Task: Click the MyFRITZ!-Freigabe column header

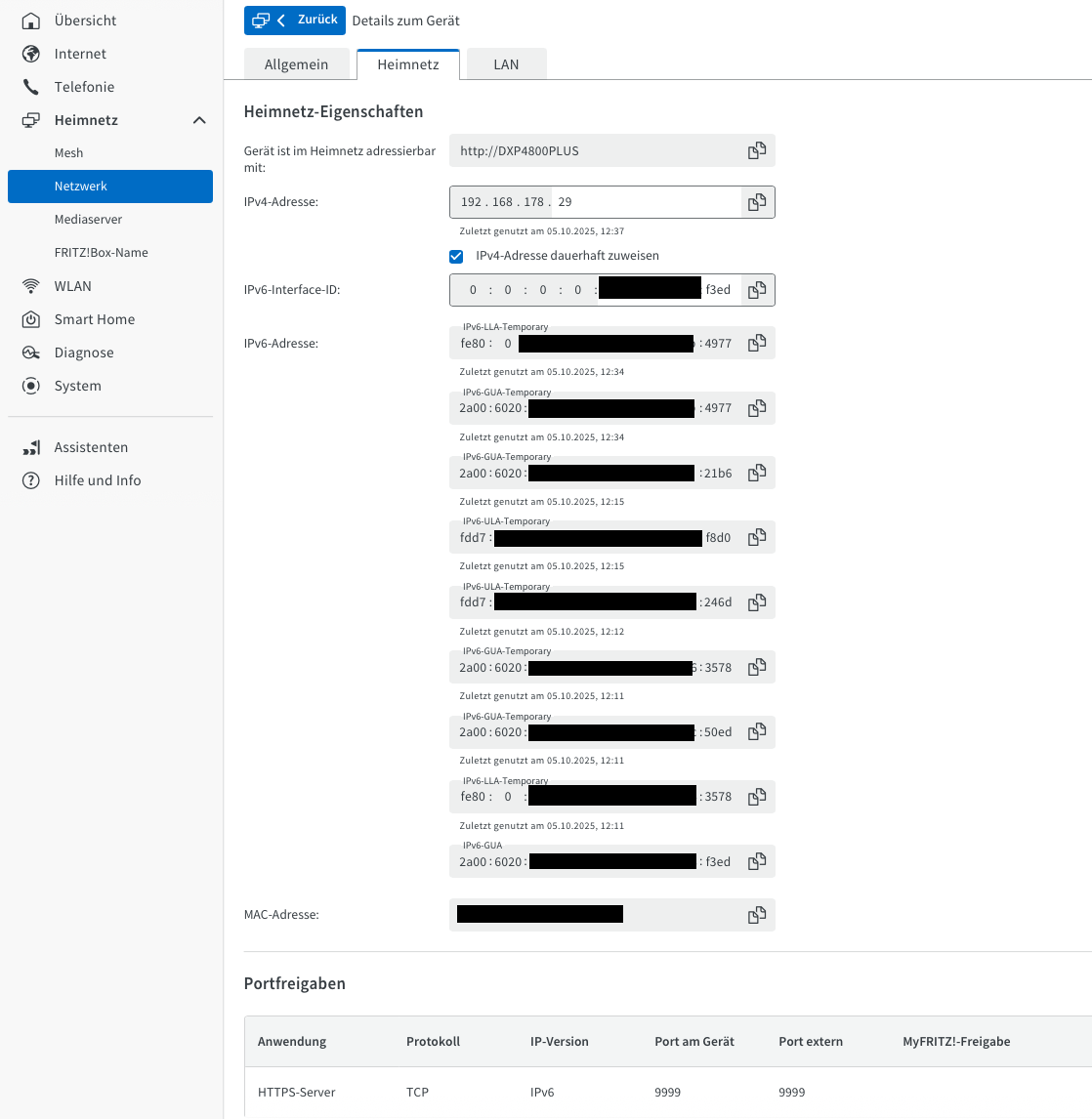Action: click(956, 1041)
